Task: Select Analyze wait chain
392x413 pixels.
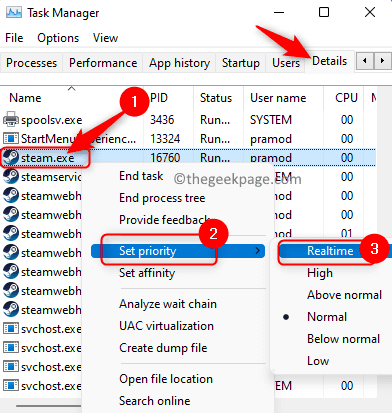Action: [x=168, y=304]
